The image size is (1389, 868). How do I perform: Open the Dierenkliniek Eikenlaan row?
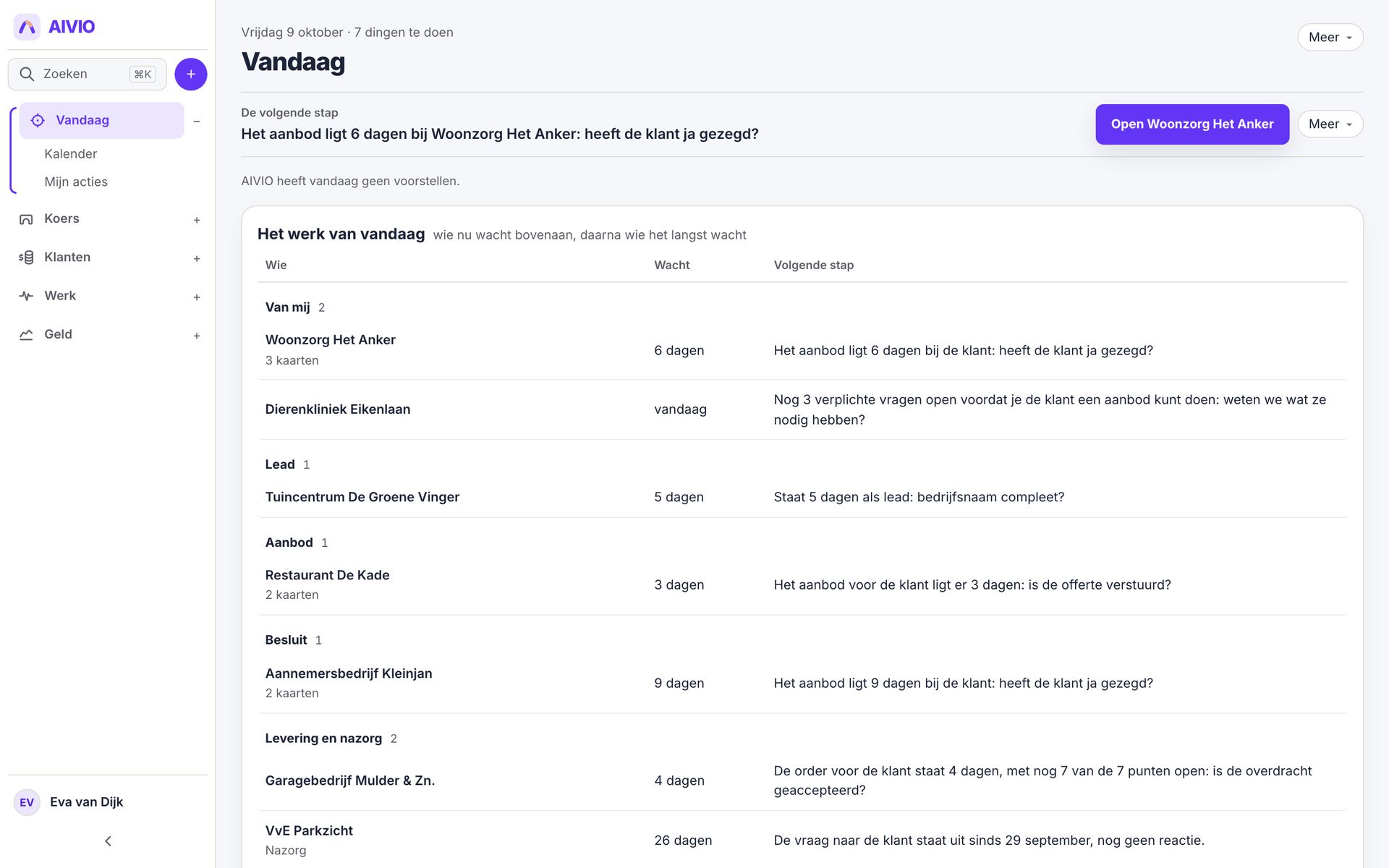(802, 409)
